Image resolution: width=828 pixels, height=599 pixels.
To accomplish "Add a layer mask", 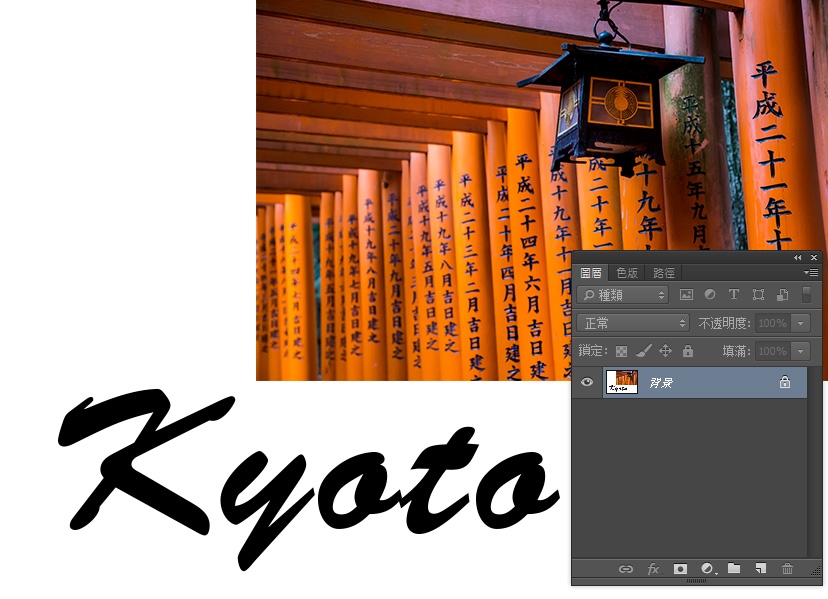I will [x=680, y=569].
